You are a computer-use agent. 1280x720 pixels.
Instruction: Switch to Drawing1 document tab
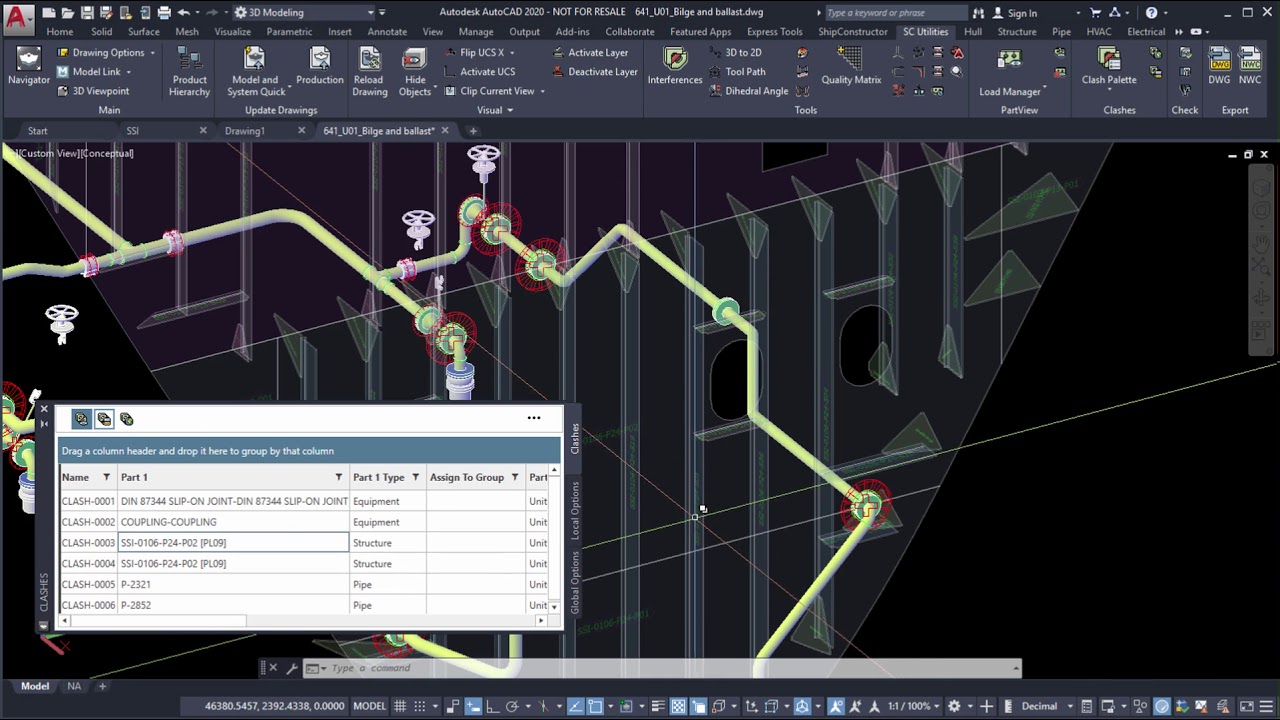(244, 131)
